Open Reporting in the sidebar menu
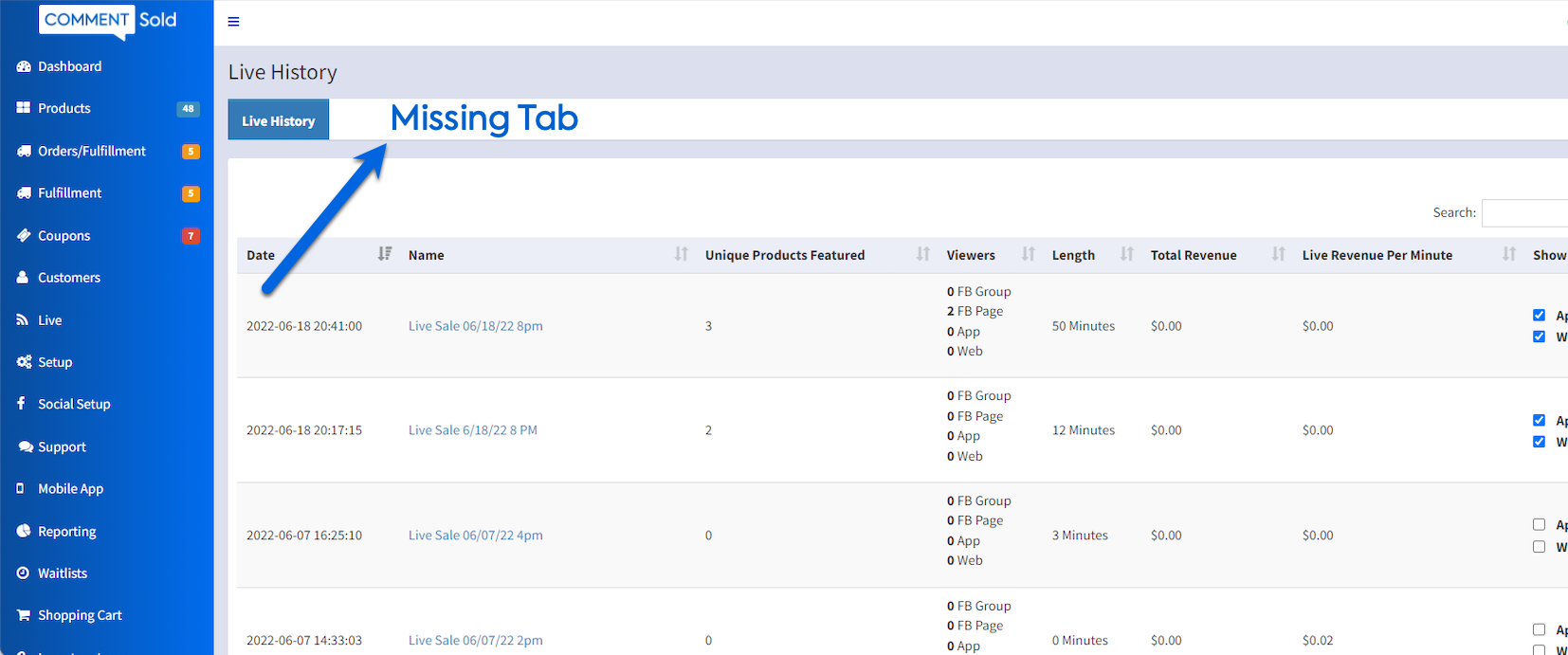This screenshot has width=1568, height=655. (x=66, y=532)
